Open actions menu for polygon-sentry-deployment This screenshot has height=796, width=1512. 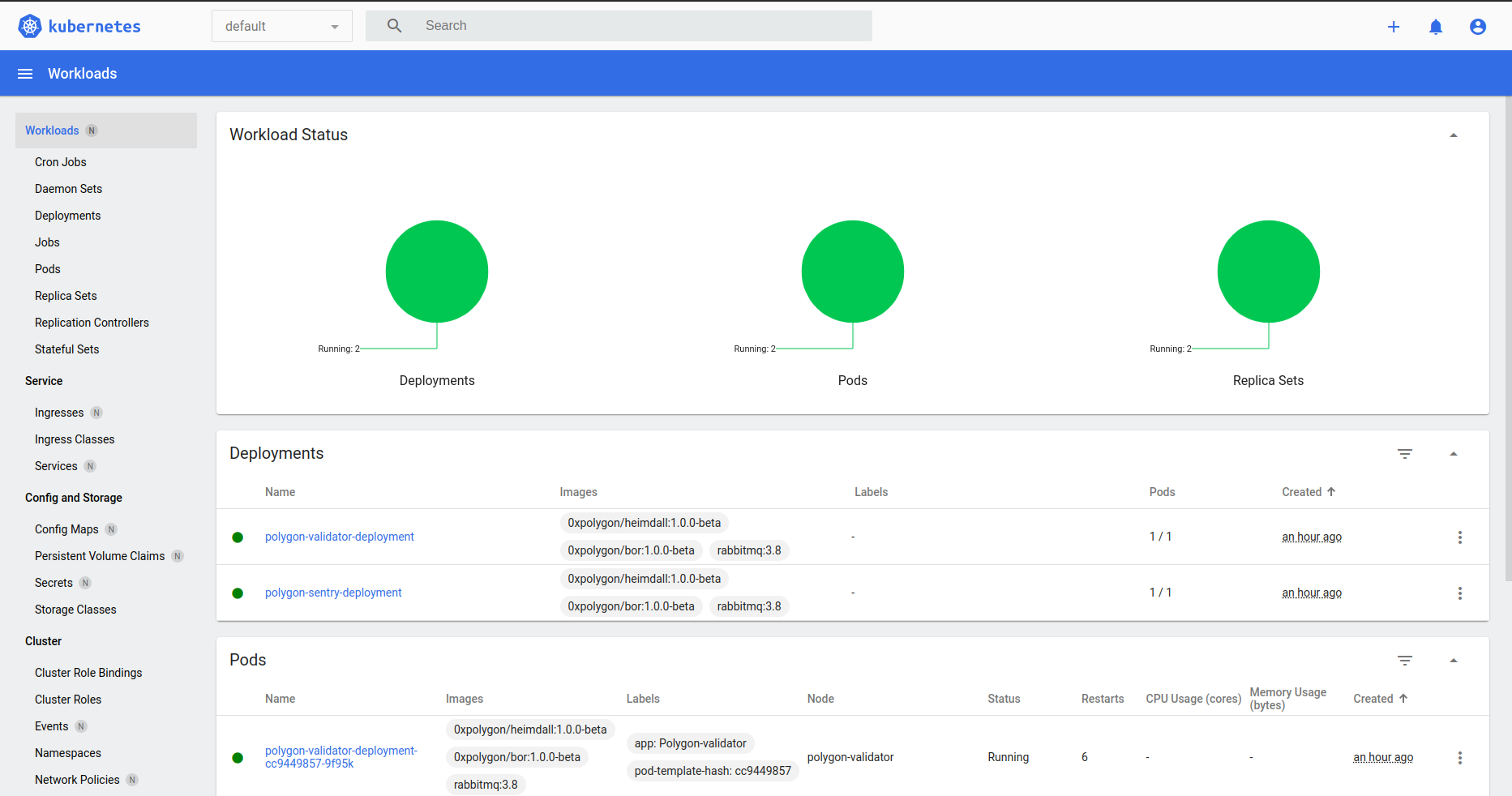pos(1460,593)
